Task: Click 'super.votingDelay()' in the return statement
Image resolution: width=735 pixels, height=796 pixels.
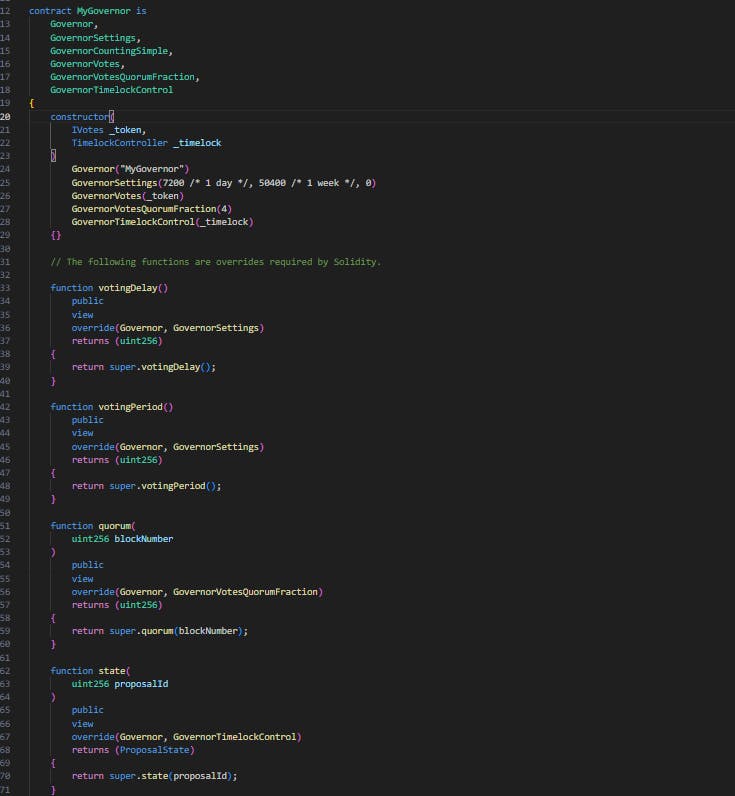Action: click(162, 367)
